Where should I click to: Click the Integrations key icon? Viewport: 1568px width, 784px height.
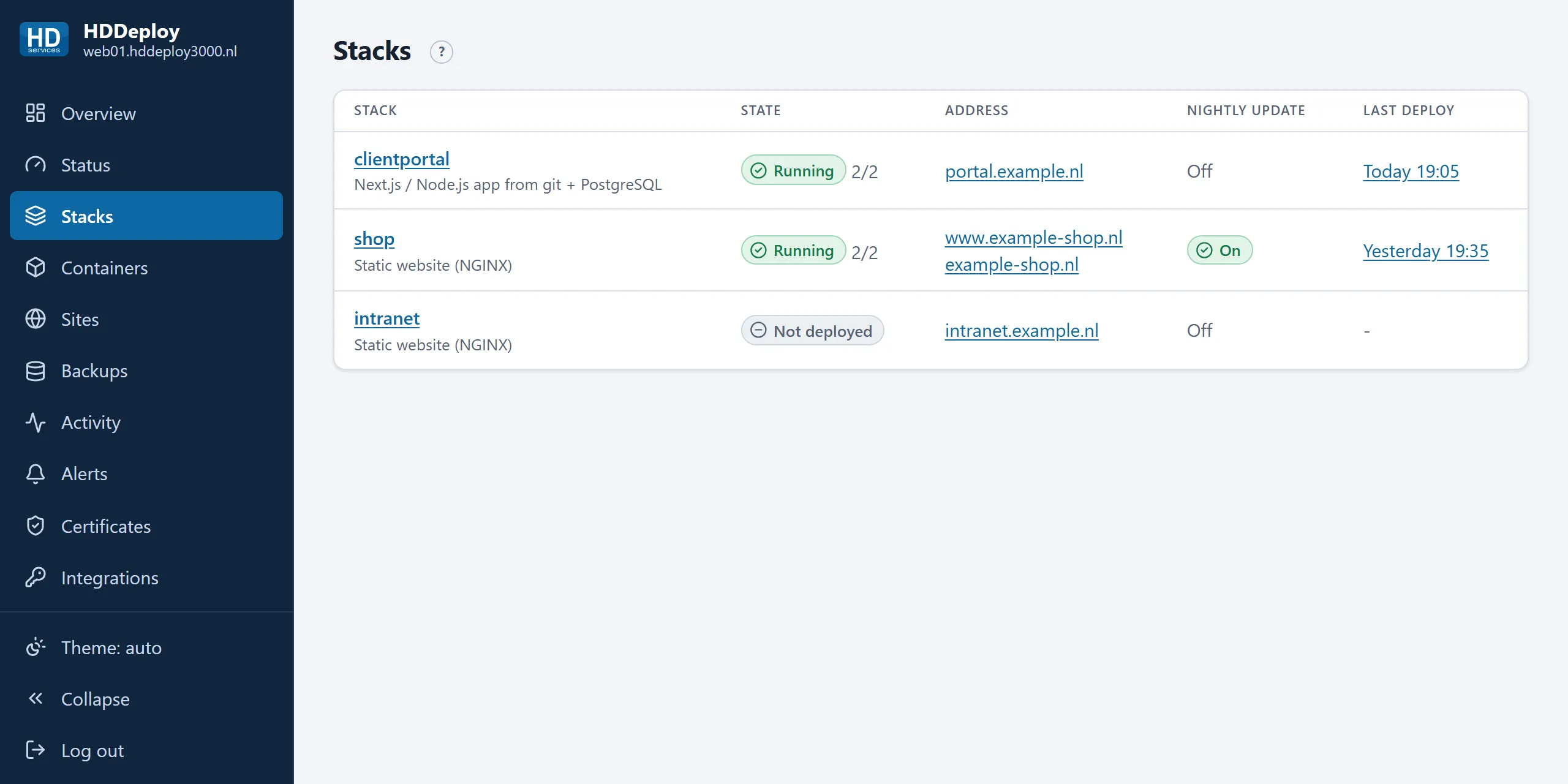(x=36, y=578)
